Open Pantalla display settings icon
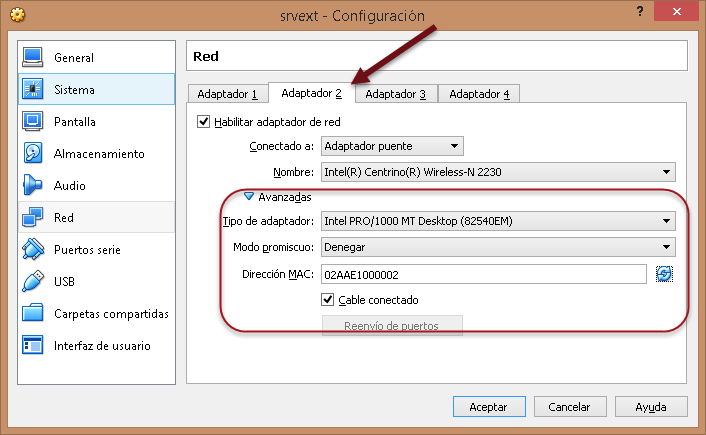Viewport: 706px width, 435px height. [33, 122]
